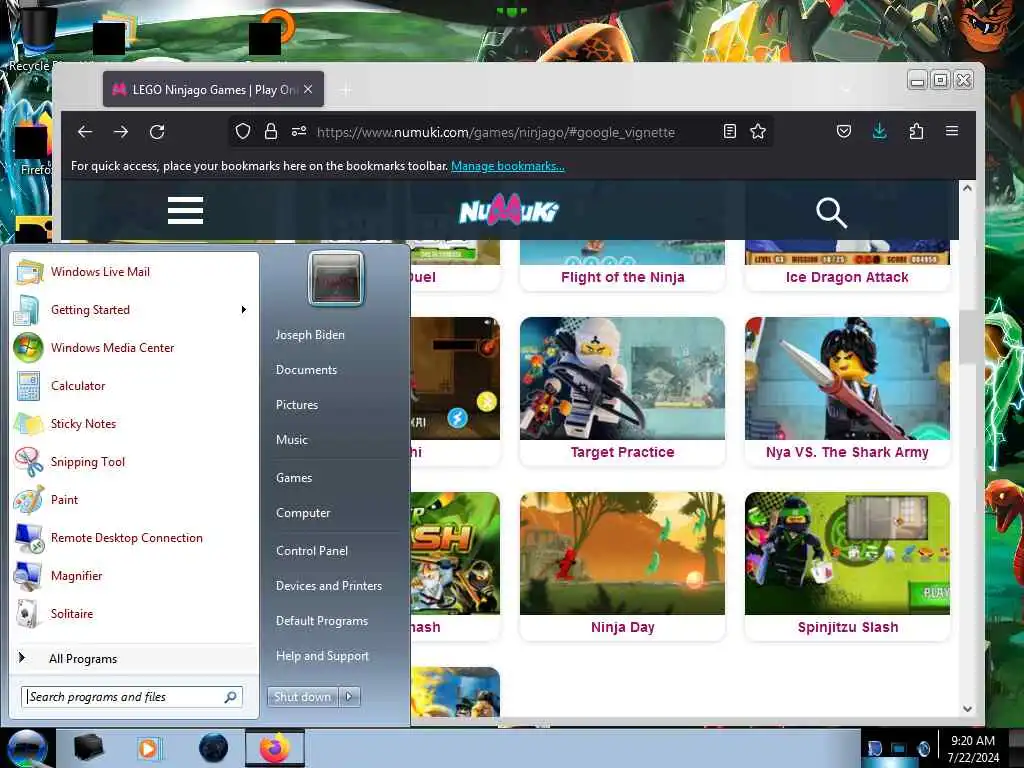Click taskbar clock 9:20 AM
Image resolution: width=1024 pixels, height=768 pixels.
coord(973,741)
